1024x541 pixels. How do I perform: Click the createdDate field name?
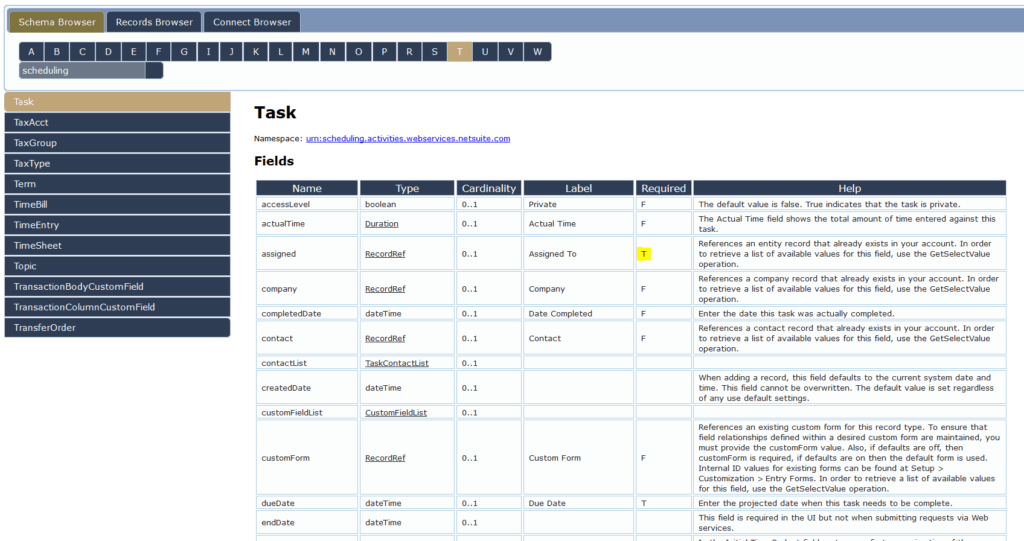(x=286, y=388)
